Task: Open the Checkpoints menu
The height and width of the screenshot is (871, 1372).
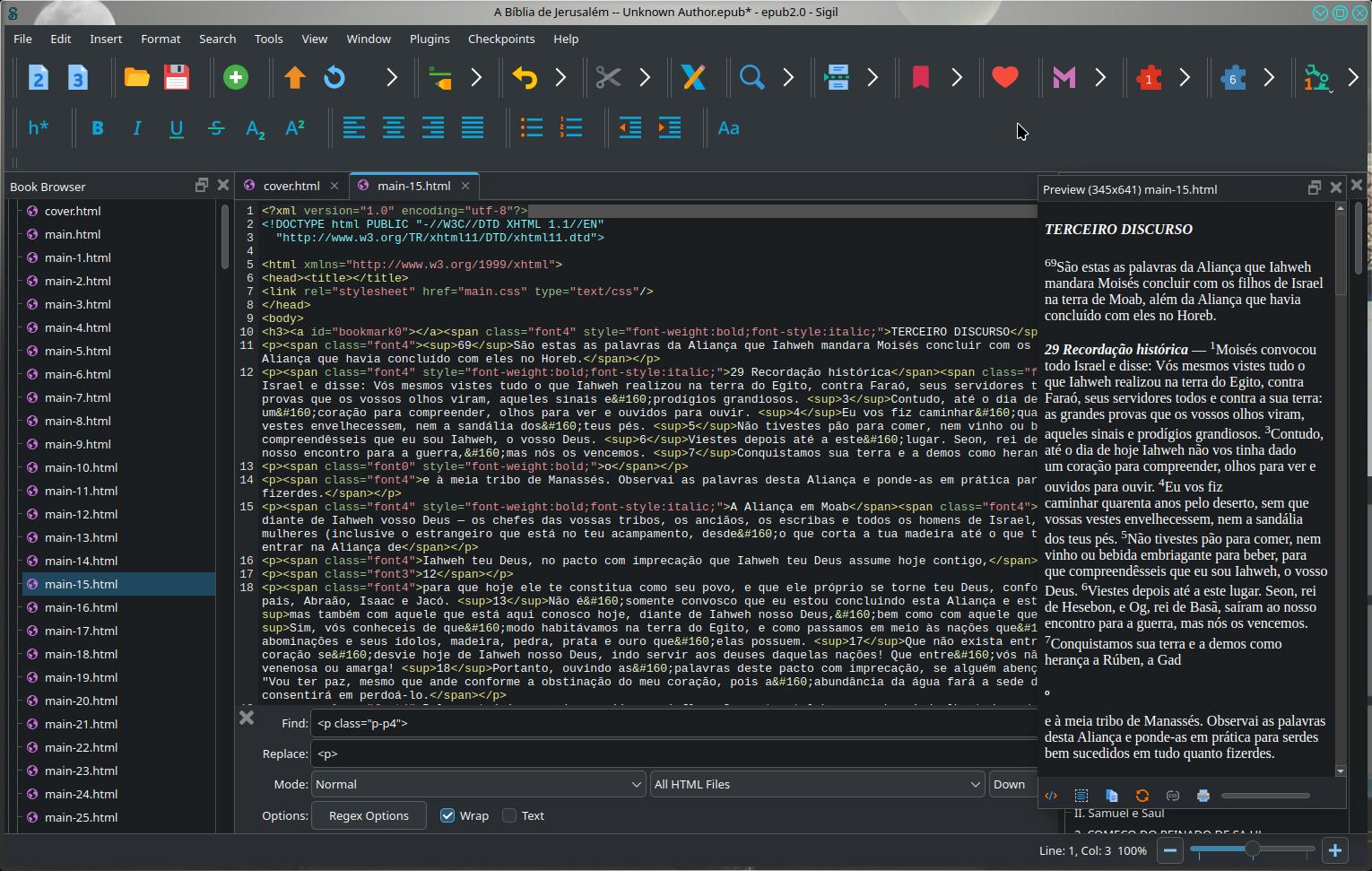Action: (501, 39)
